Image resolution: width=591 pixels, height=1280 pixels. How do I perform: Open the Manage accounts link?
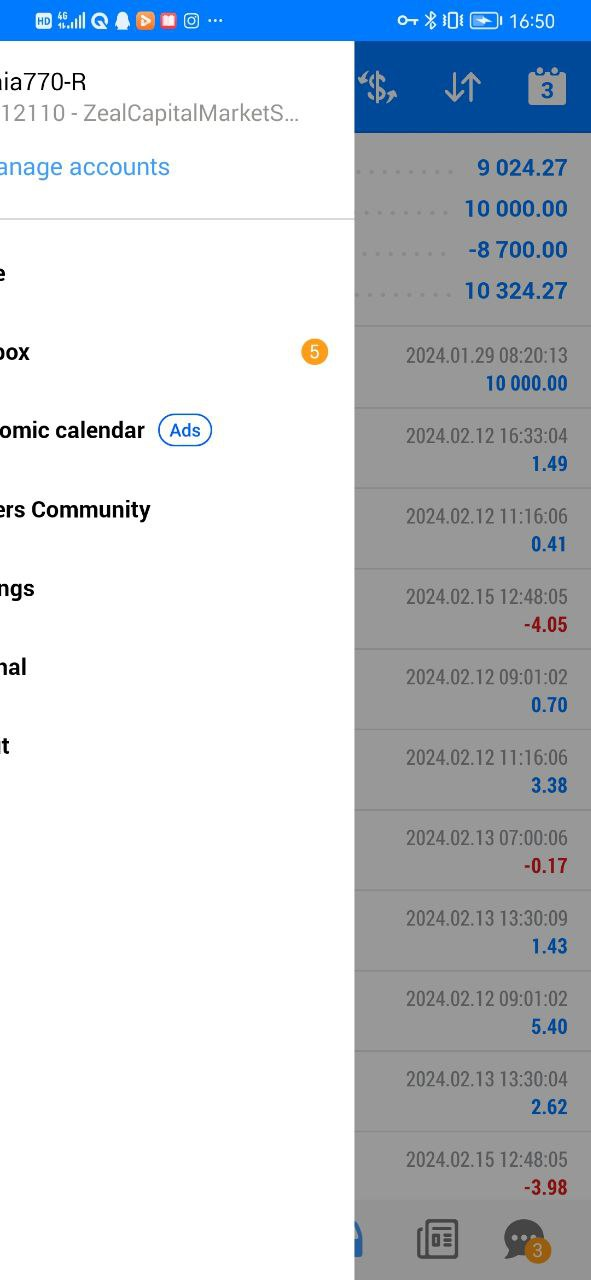85,167
